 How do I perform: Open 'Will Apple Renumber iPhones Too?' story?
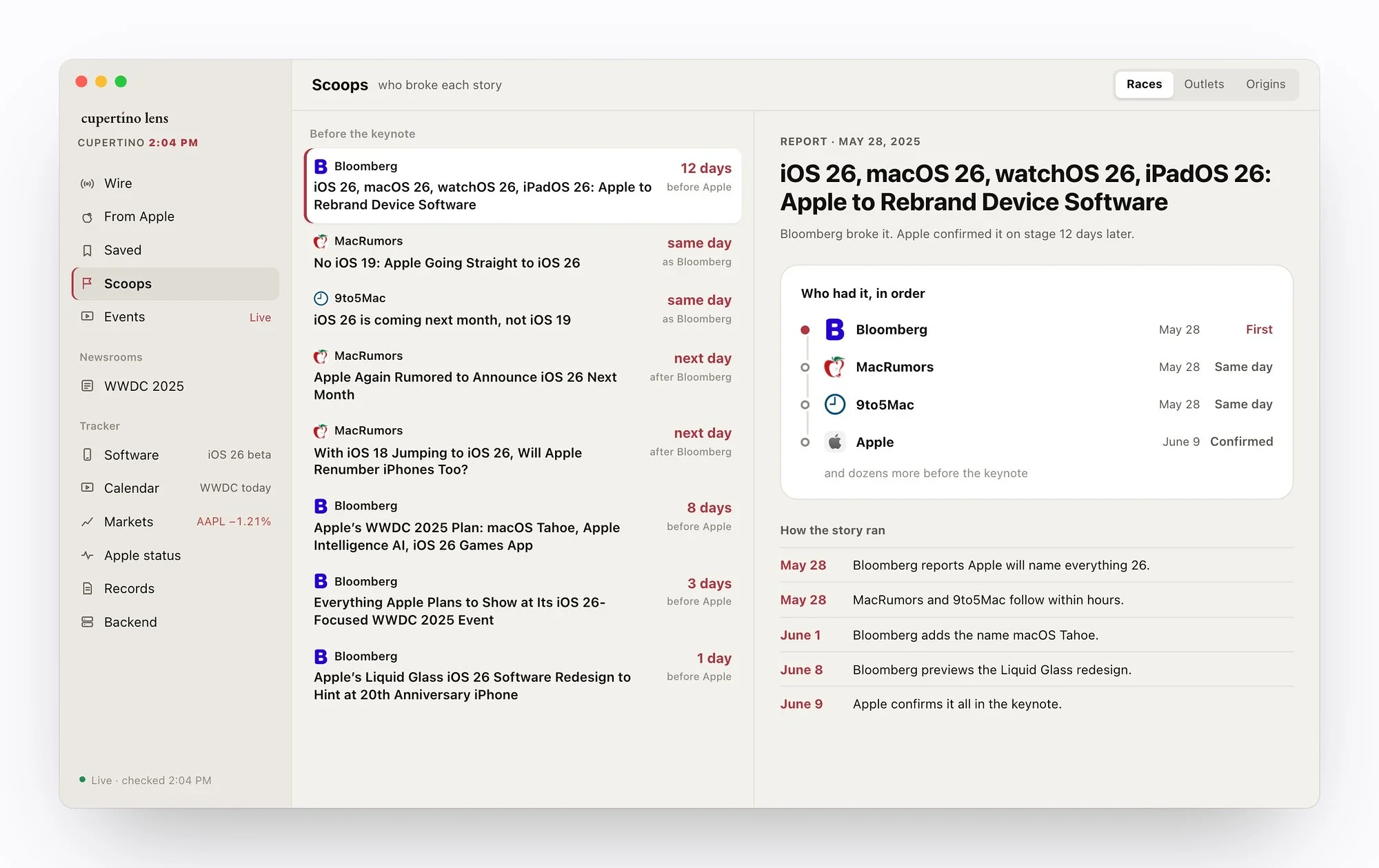pos(523,450)
